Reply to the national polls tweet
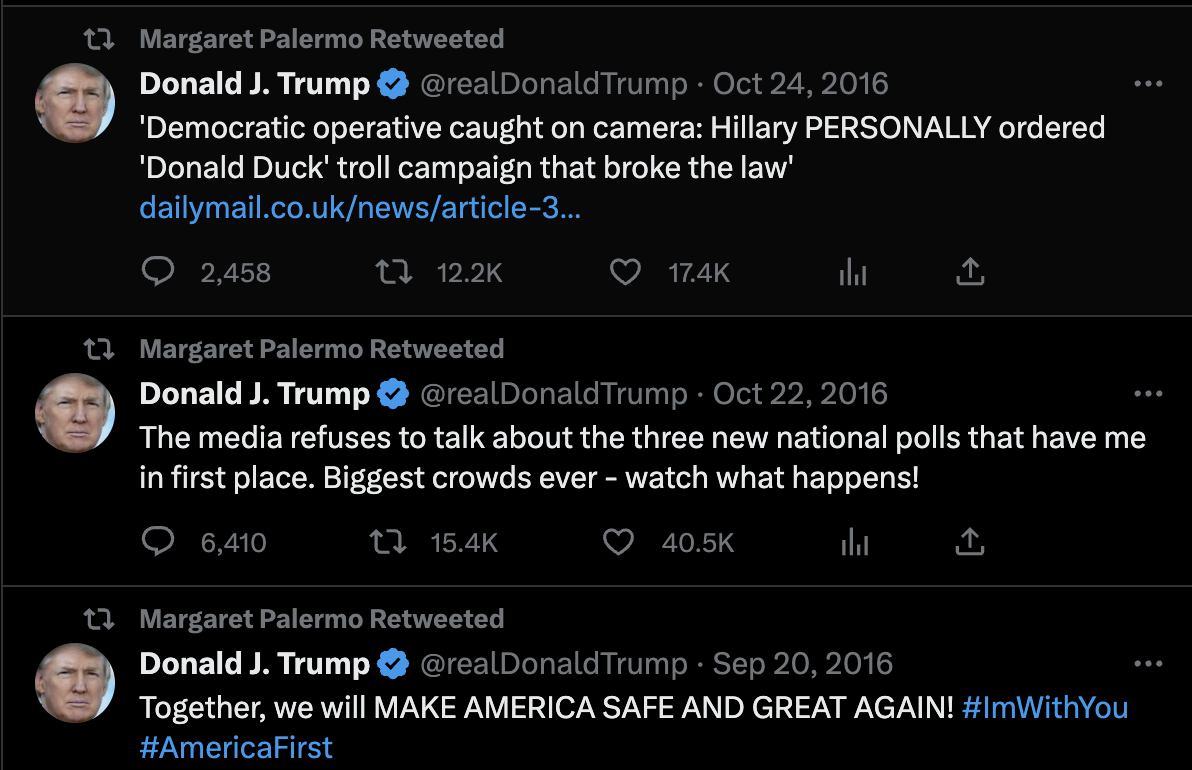The image size is (1192, 770). [x=158, y=542]
